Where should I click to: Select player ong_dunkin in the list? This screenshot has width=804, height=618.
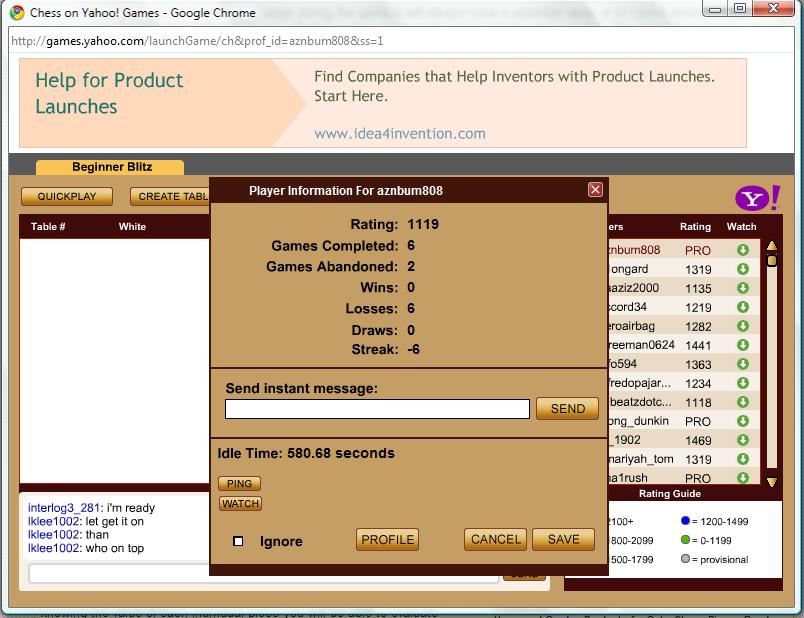tap(639, 421)
